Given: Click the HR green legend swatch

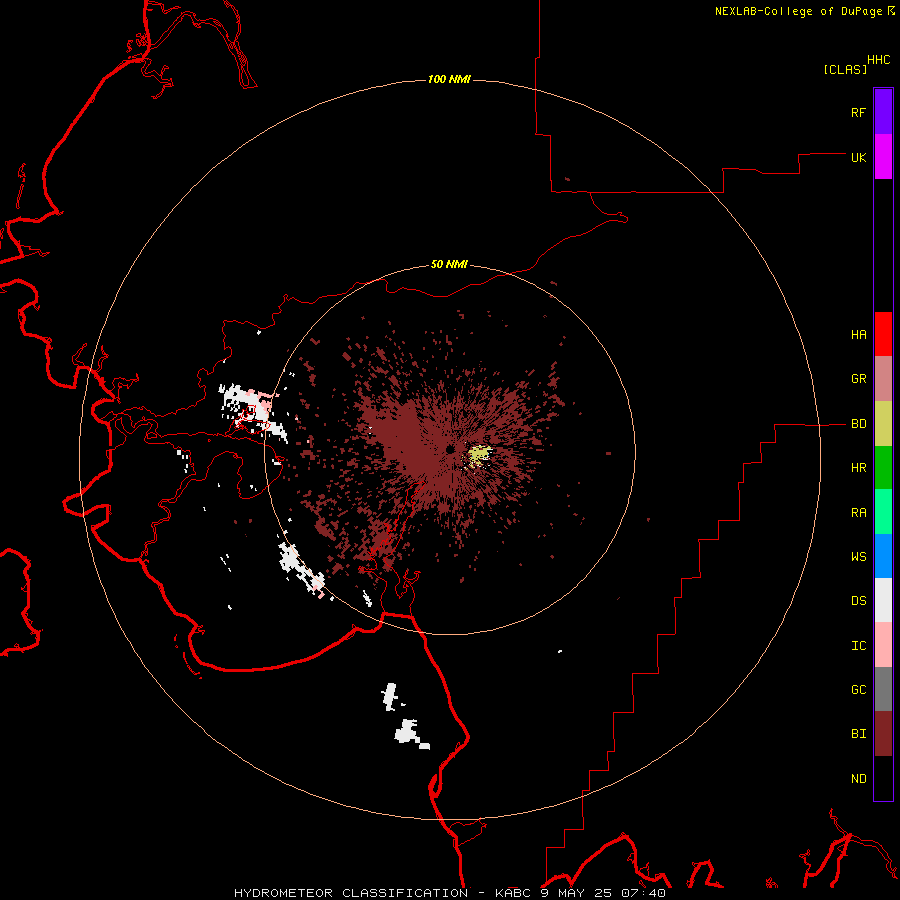Looking at the screenshot, I should pos(883,468).
